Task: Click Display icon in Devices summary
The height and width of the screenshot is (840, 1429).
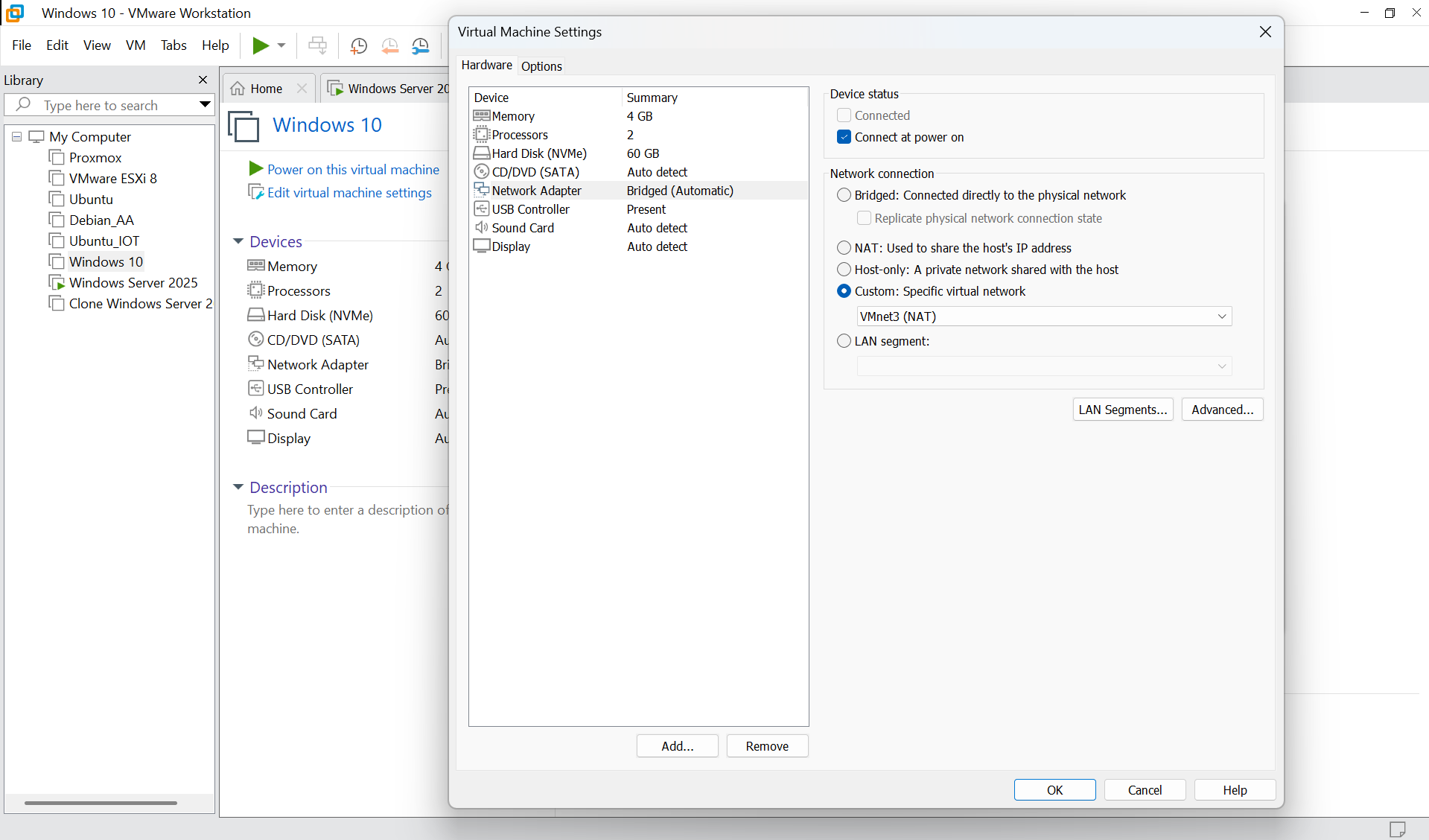Action: click(x=256, y=437)
